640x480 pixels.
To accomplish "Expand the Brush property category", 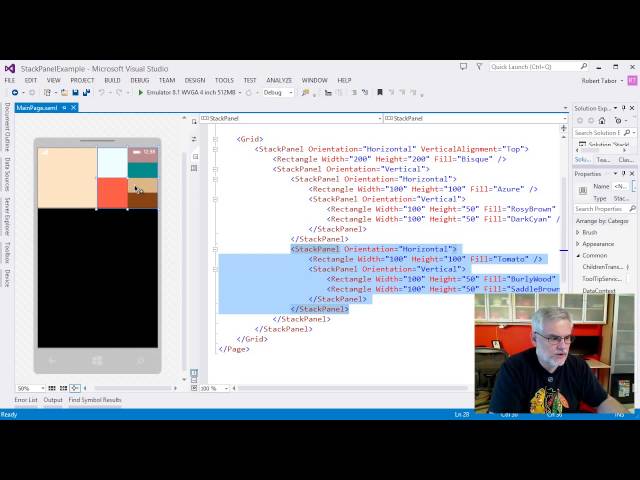I will click(578, 232).
